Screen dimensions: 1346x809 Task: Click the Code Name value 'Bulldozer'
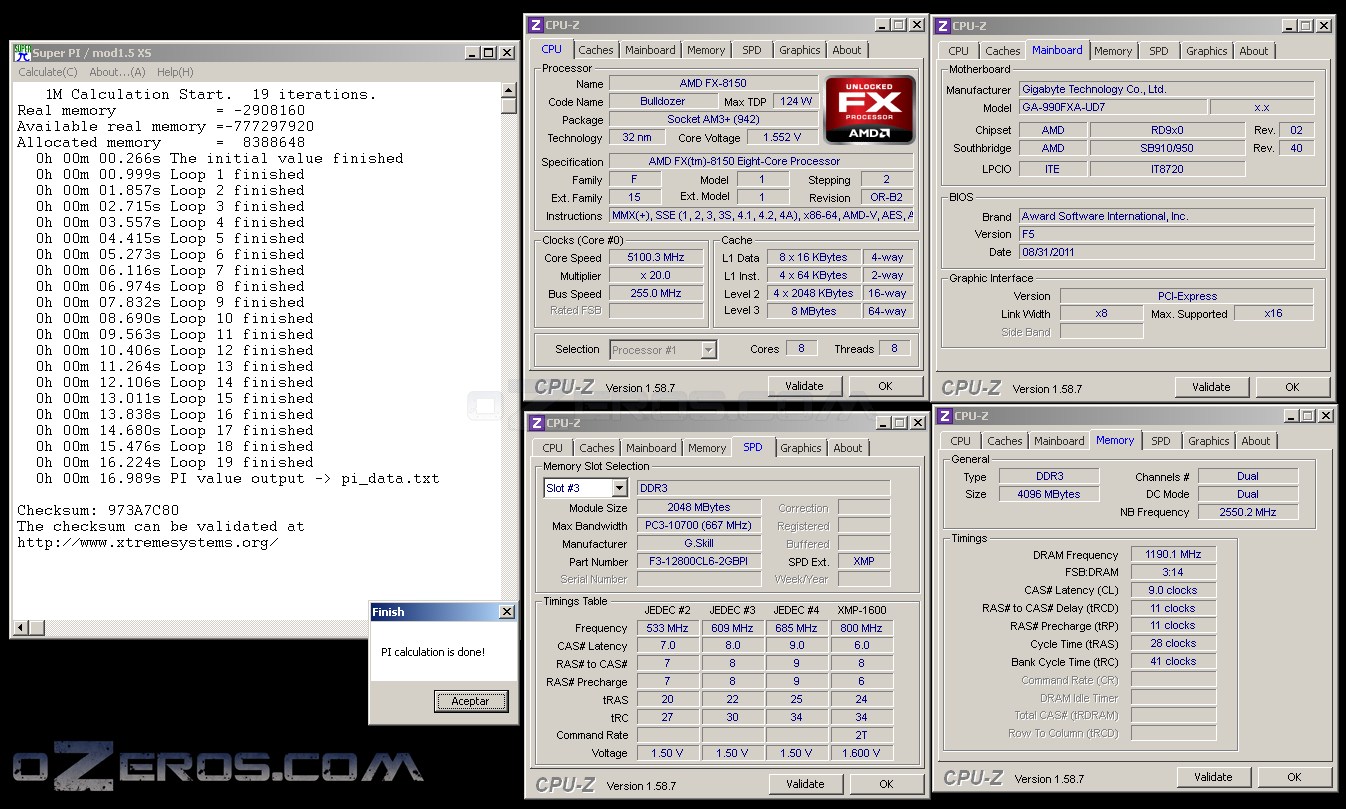tap(663, 101)
